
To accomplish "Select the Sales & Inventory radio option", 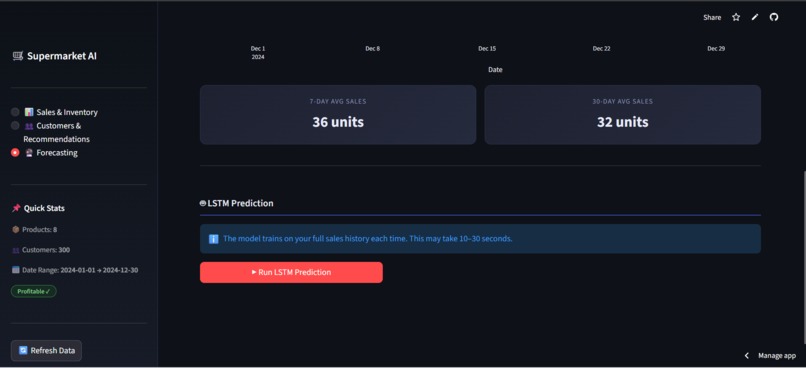I will (x=15, y=112).
